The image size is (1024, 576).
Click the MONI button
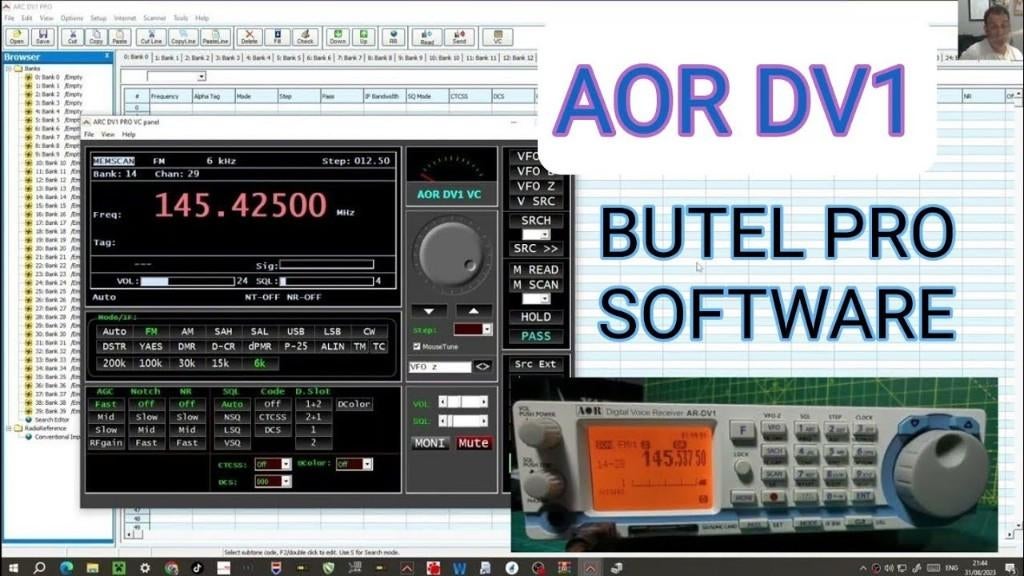pos(429,443)
